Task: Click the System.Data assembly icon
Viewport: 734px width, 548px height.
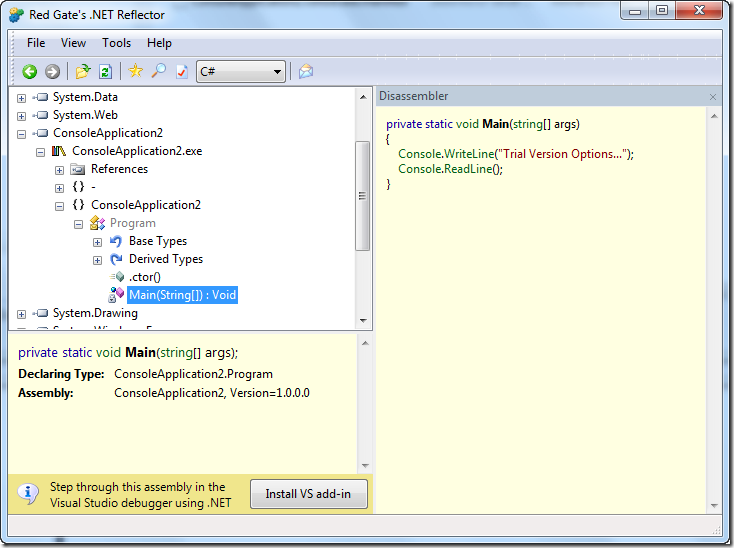Action: point(41,97)
